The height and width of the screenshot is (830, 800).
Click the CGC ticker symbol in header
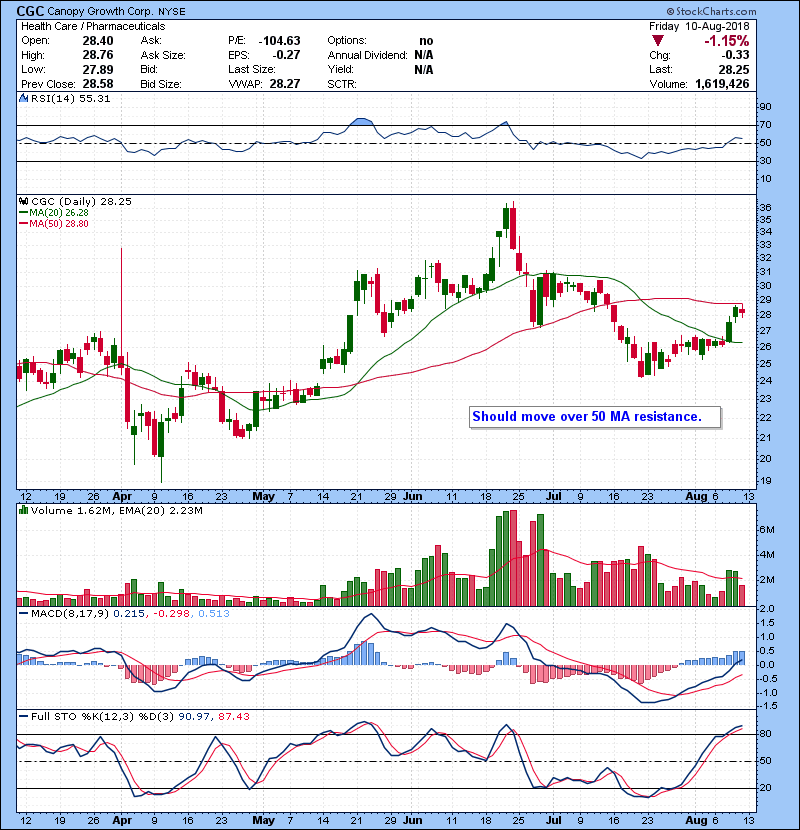(30, 11)
